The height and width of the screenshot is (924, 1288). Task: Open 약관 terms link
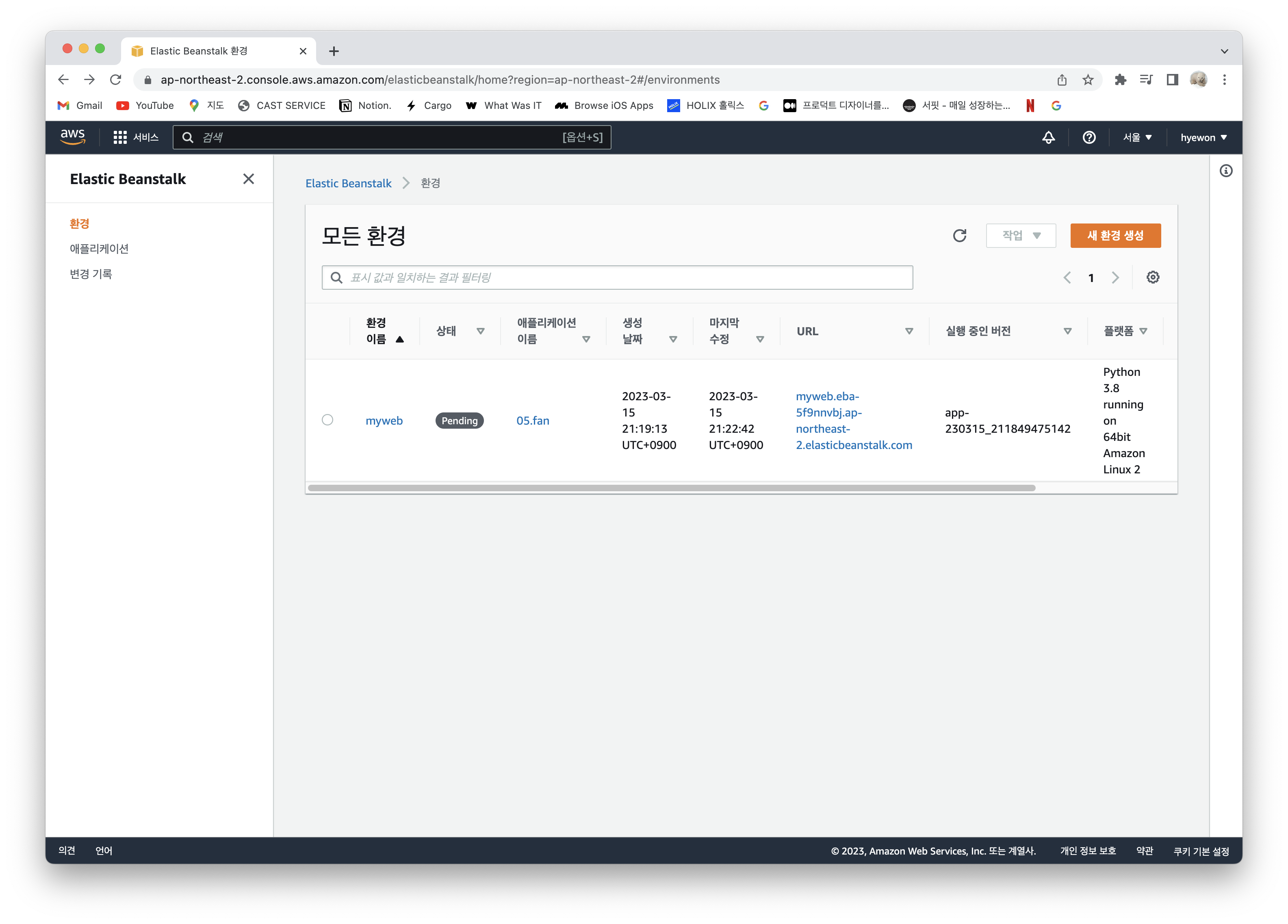(1144, 851)
